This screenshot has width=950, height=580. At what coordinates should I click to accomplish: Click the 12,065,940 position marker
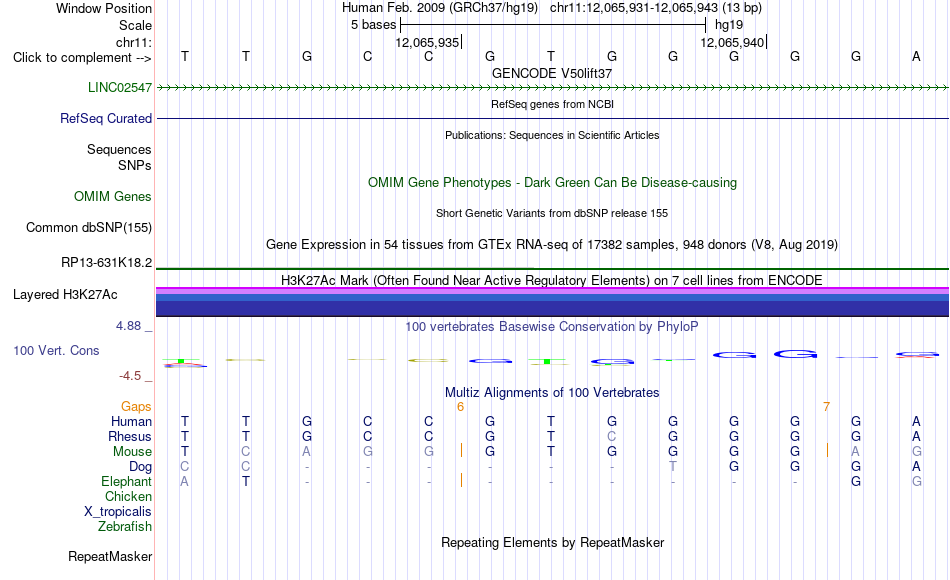pos(733,42)
